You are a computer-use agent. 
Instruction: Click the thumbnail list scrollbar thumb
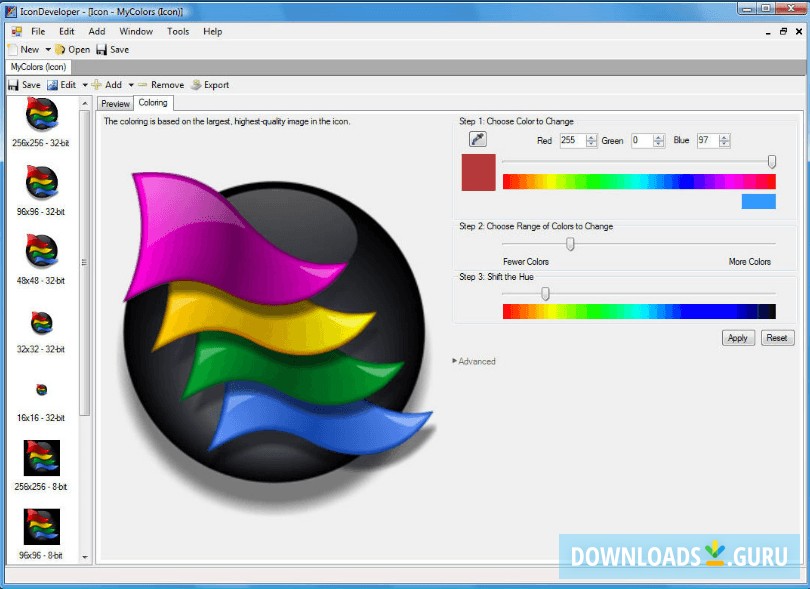pyautogui.click(x=85, y=262)
